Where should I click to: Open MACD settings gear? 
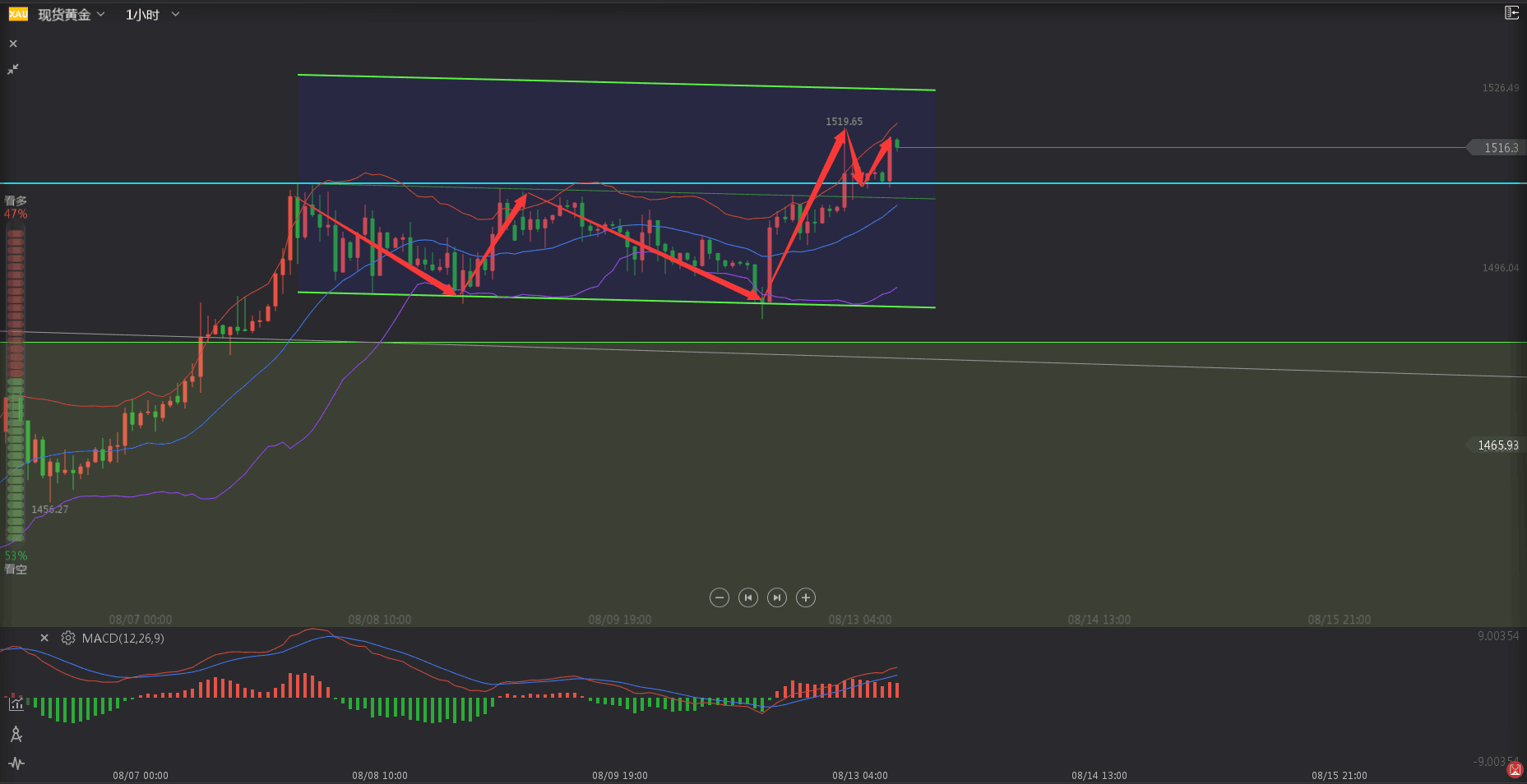click(x=68, y=638)
